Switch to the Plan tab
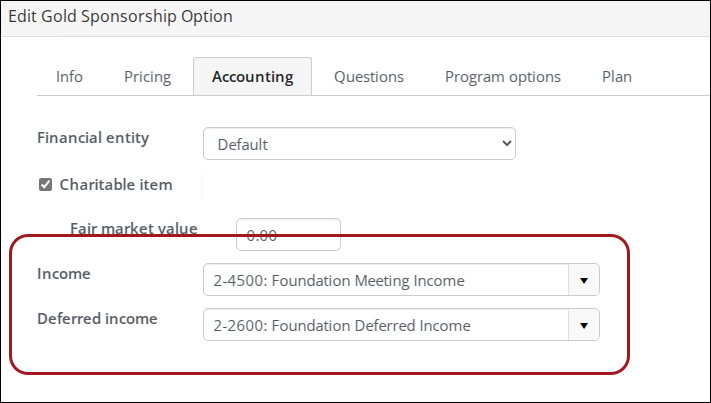 616,77
